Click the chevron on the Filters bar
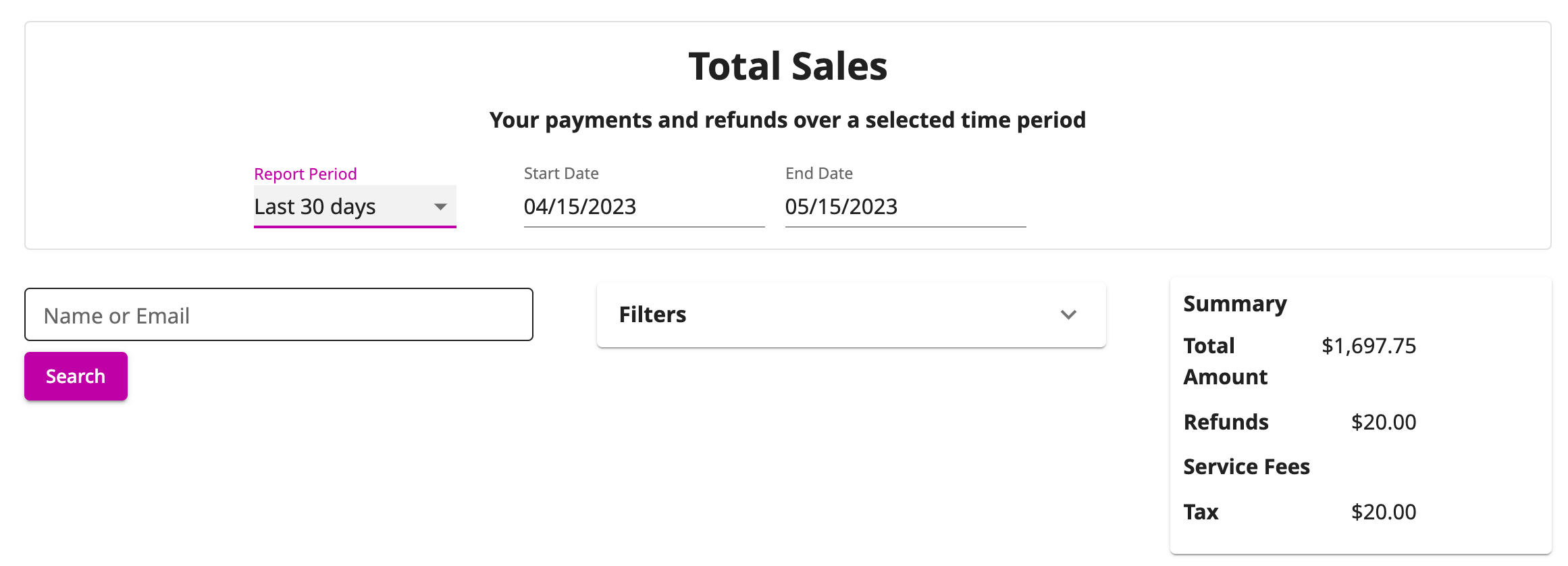Screen dimensions: 1568x566 click(1068, 315)
